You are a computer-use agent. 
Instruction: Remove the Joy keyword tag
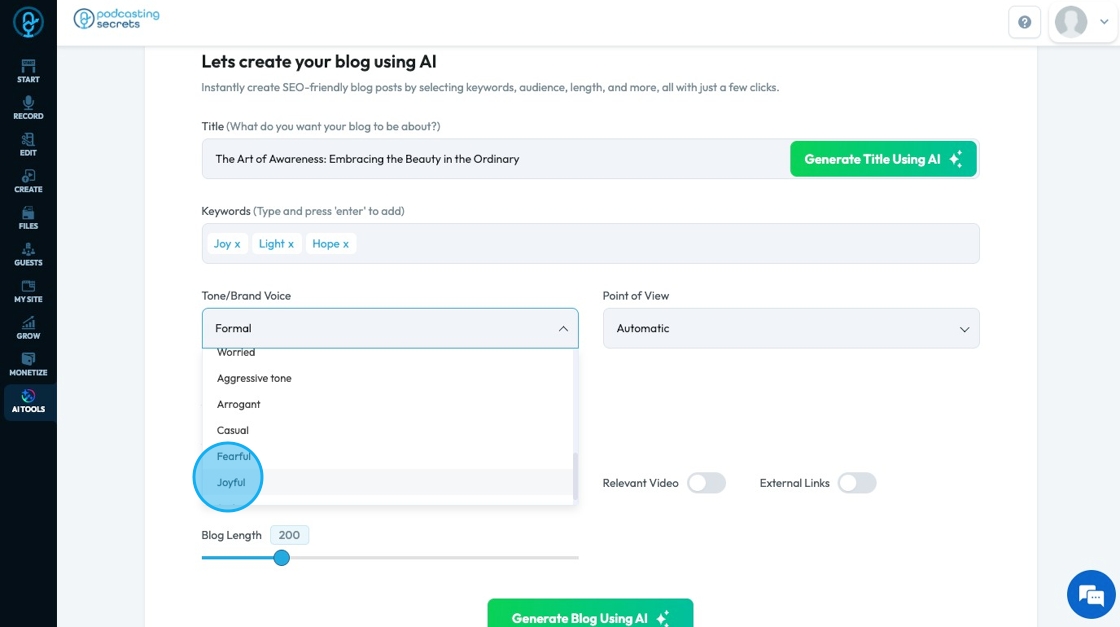237,244
